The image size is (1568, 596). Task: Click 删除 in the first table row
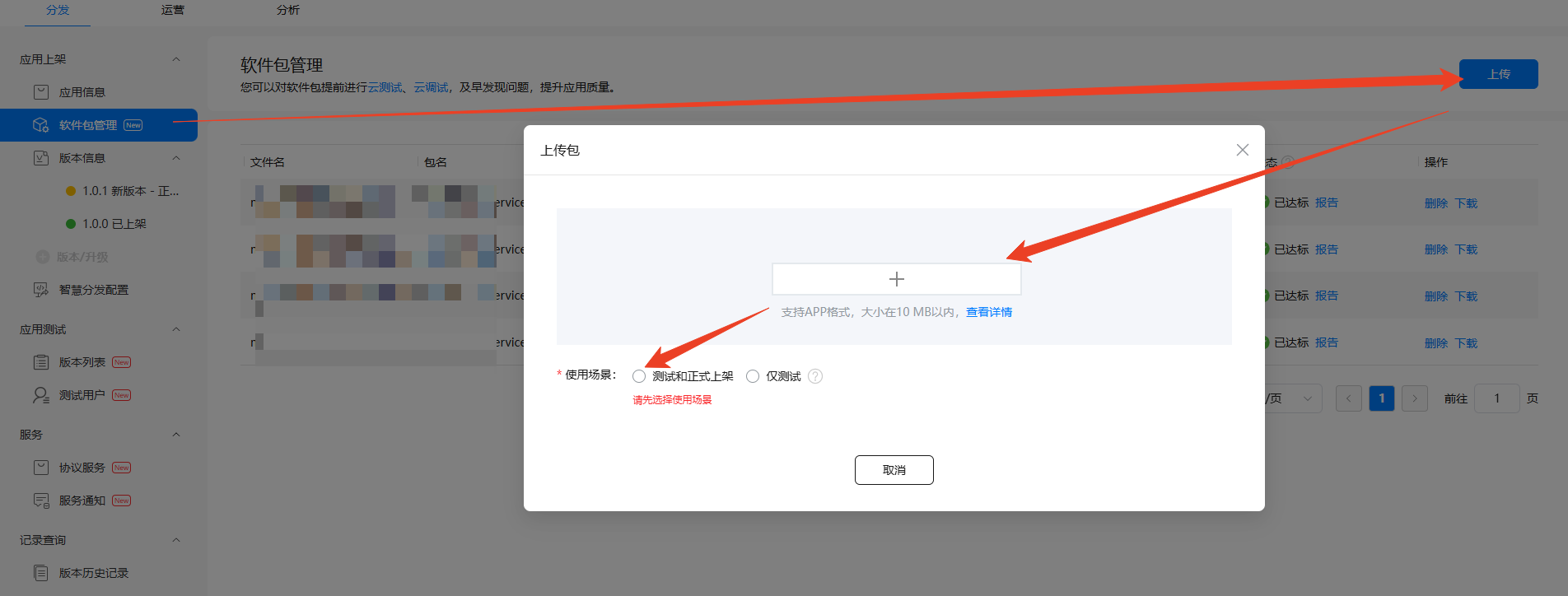point(1436,203)
